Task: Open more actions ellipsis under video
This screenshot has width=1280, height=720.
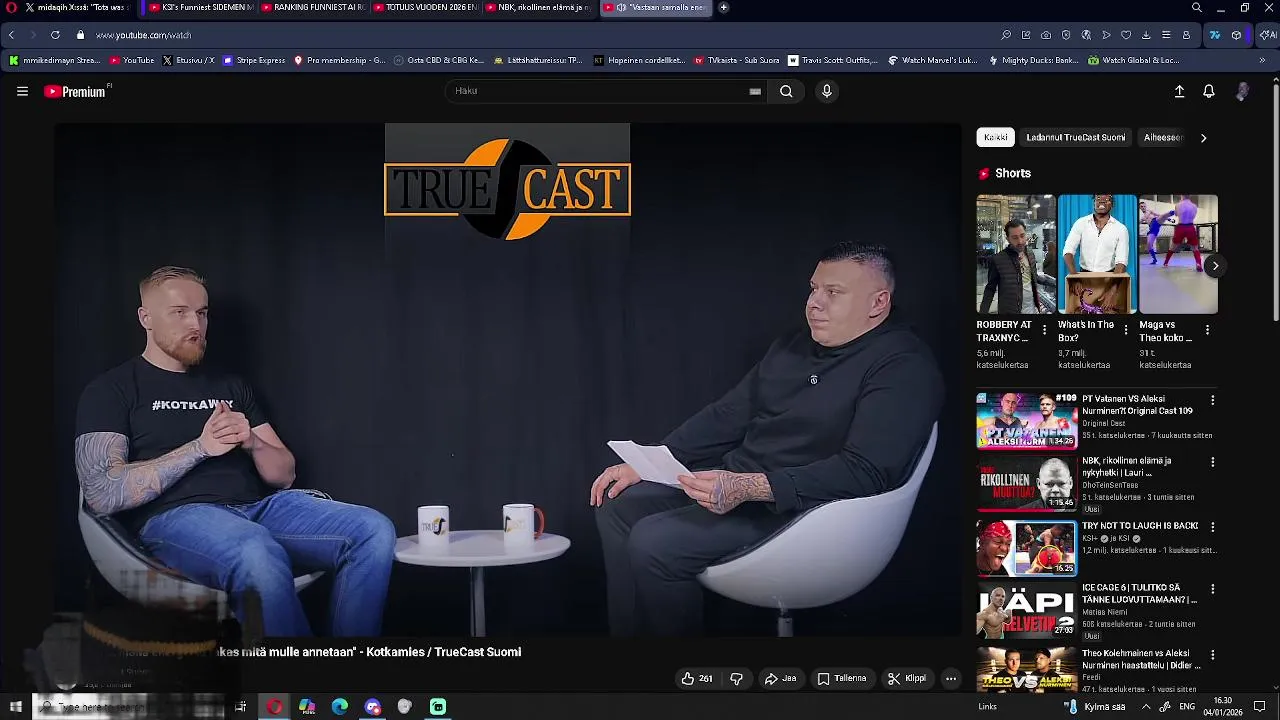Action: pos(951,678)
